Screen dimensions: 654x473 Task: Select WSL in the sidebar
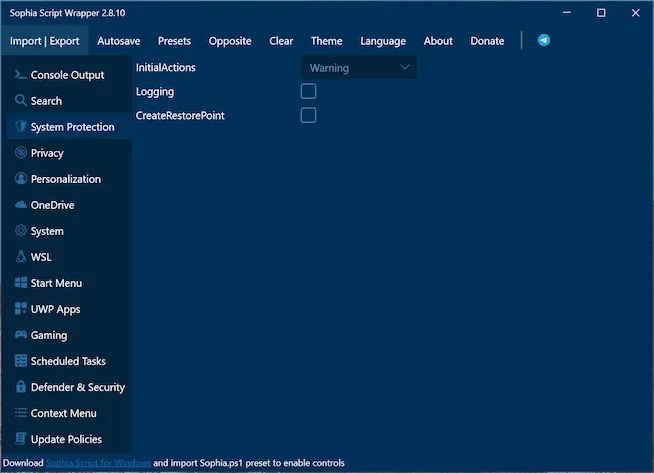[69, 257]
